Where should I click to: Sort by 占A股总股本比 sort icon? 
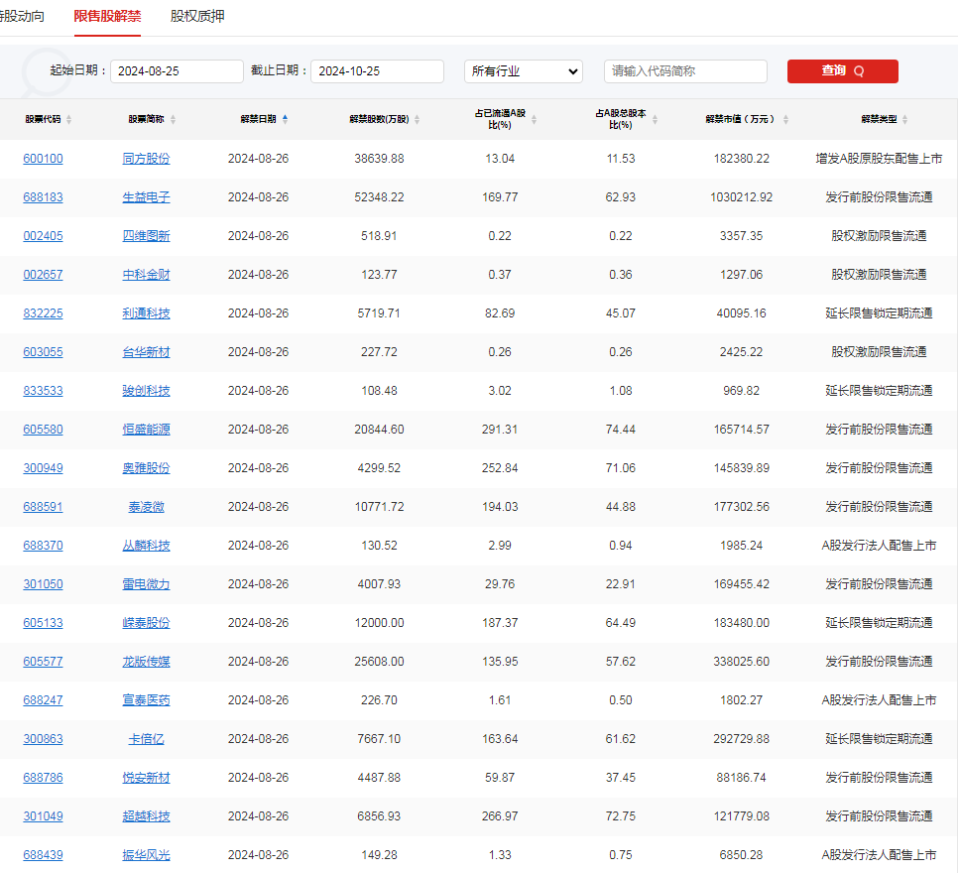(654, 119)
